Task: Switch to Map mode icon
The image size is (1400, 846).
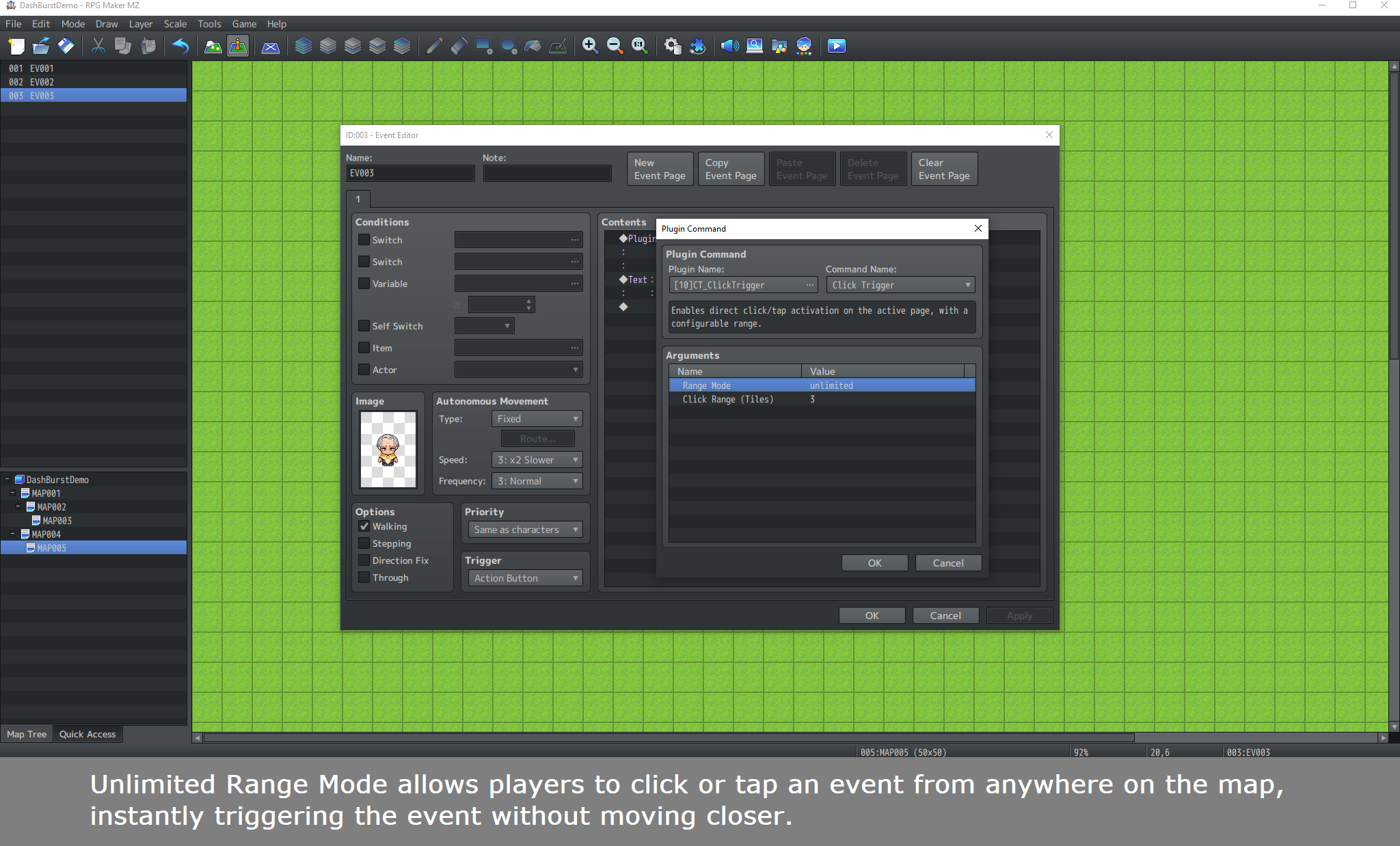Action: [213, 46]
